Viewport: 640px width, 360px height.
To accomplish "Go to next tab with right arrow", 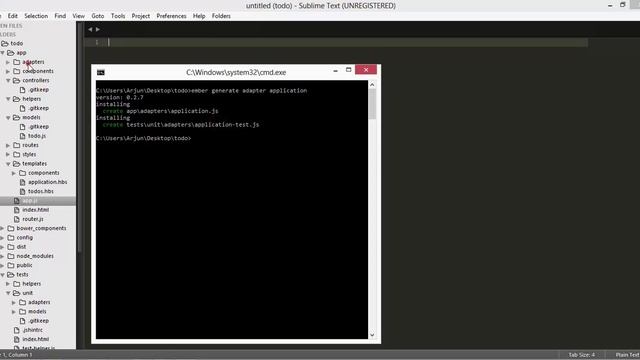I will [98, 29].
